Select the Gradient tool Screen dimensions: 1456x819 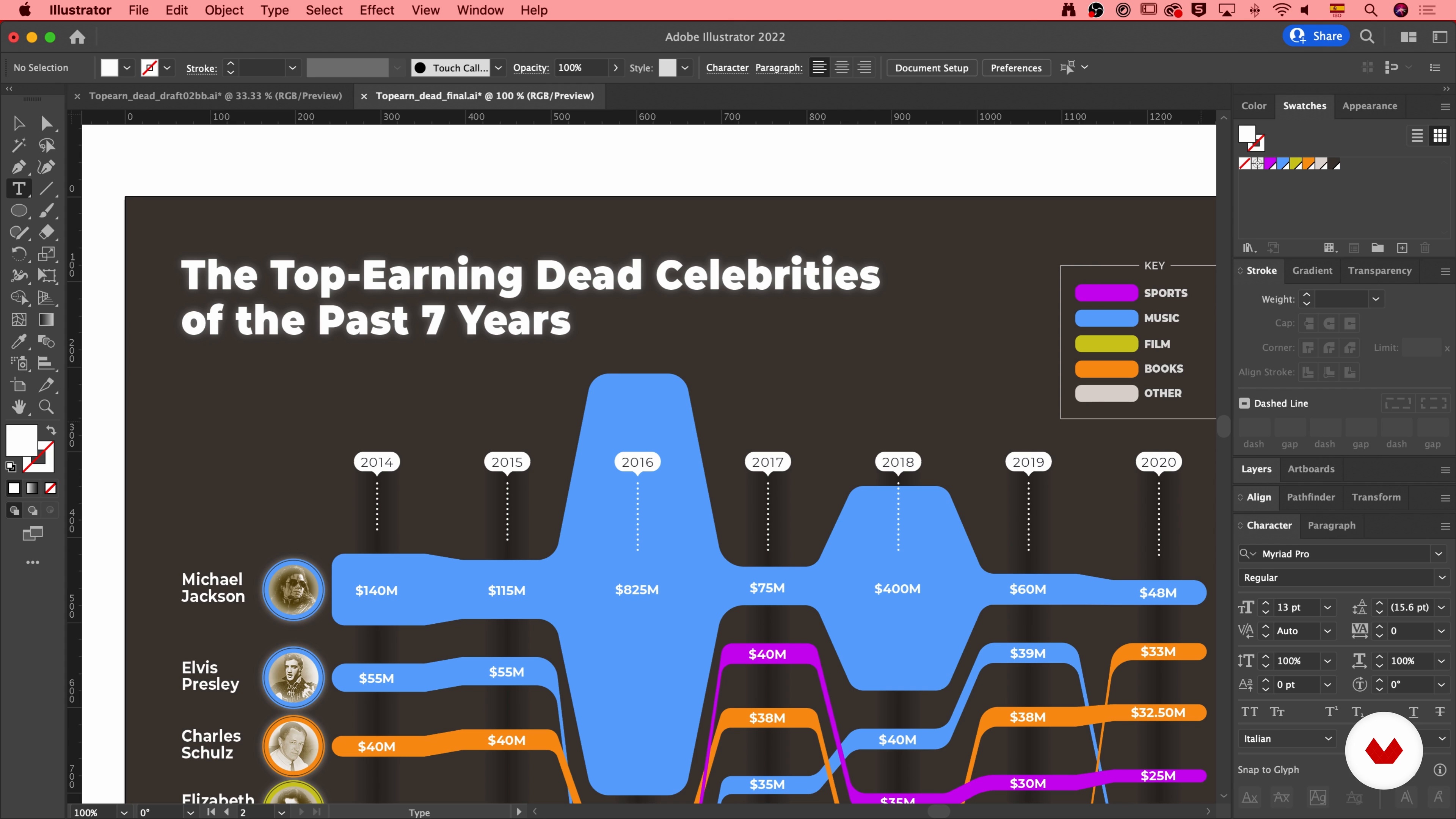[46, 319]
